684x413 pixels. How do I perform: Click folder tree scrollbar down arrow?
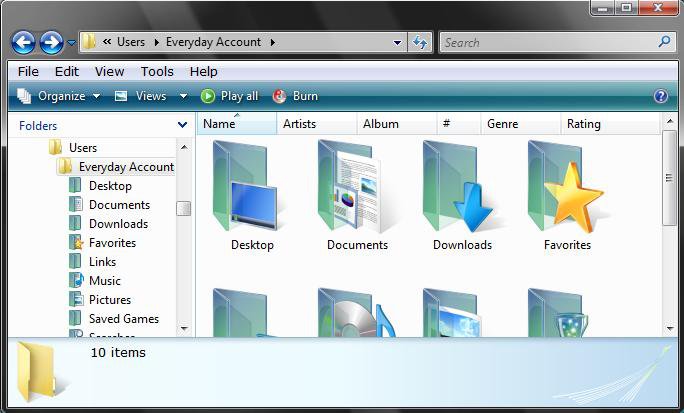point(184,328)
